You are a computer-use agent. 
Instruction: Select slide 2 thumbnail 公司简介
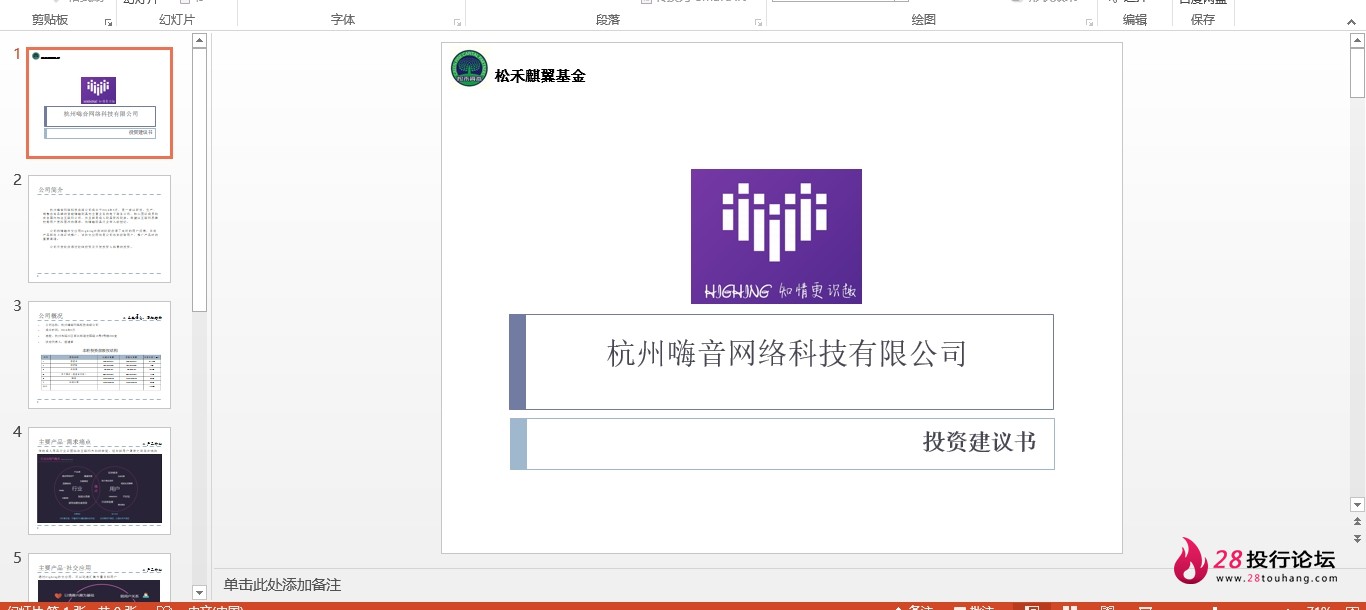[100, 229]
